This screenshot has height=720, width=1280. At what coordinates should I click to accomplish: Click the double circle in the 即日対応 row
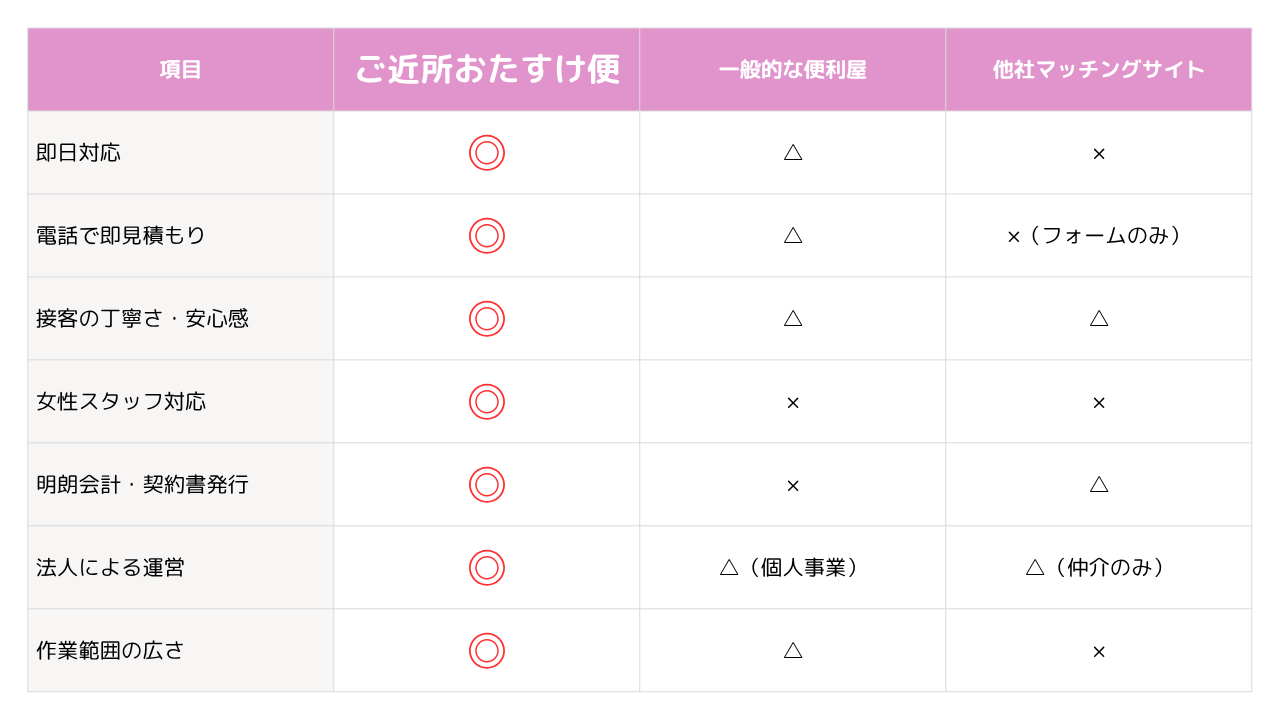(x=487, y=153)
